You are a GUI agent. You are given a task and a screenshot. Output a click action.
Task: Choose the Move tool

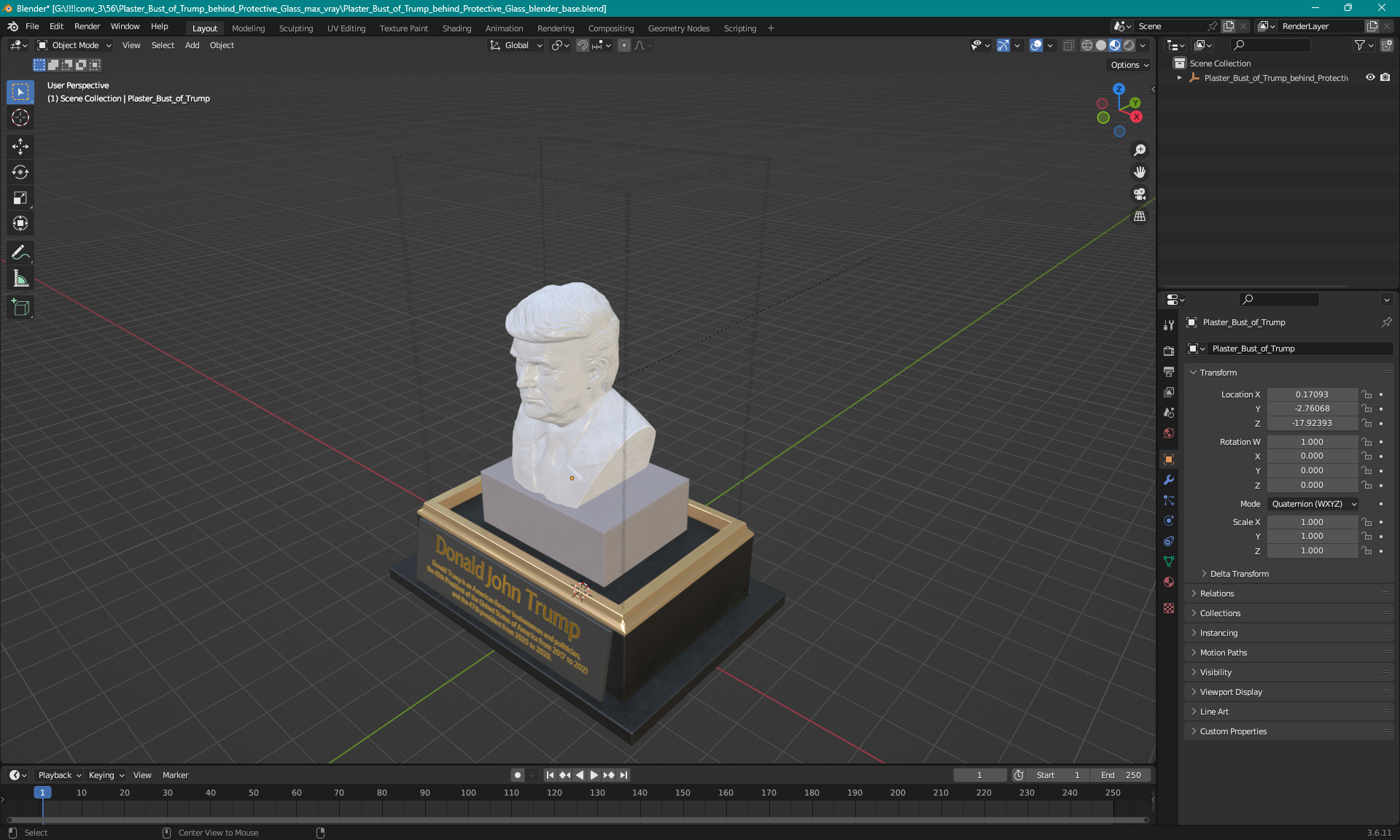click(x=20, y=147)
